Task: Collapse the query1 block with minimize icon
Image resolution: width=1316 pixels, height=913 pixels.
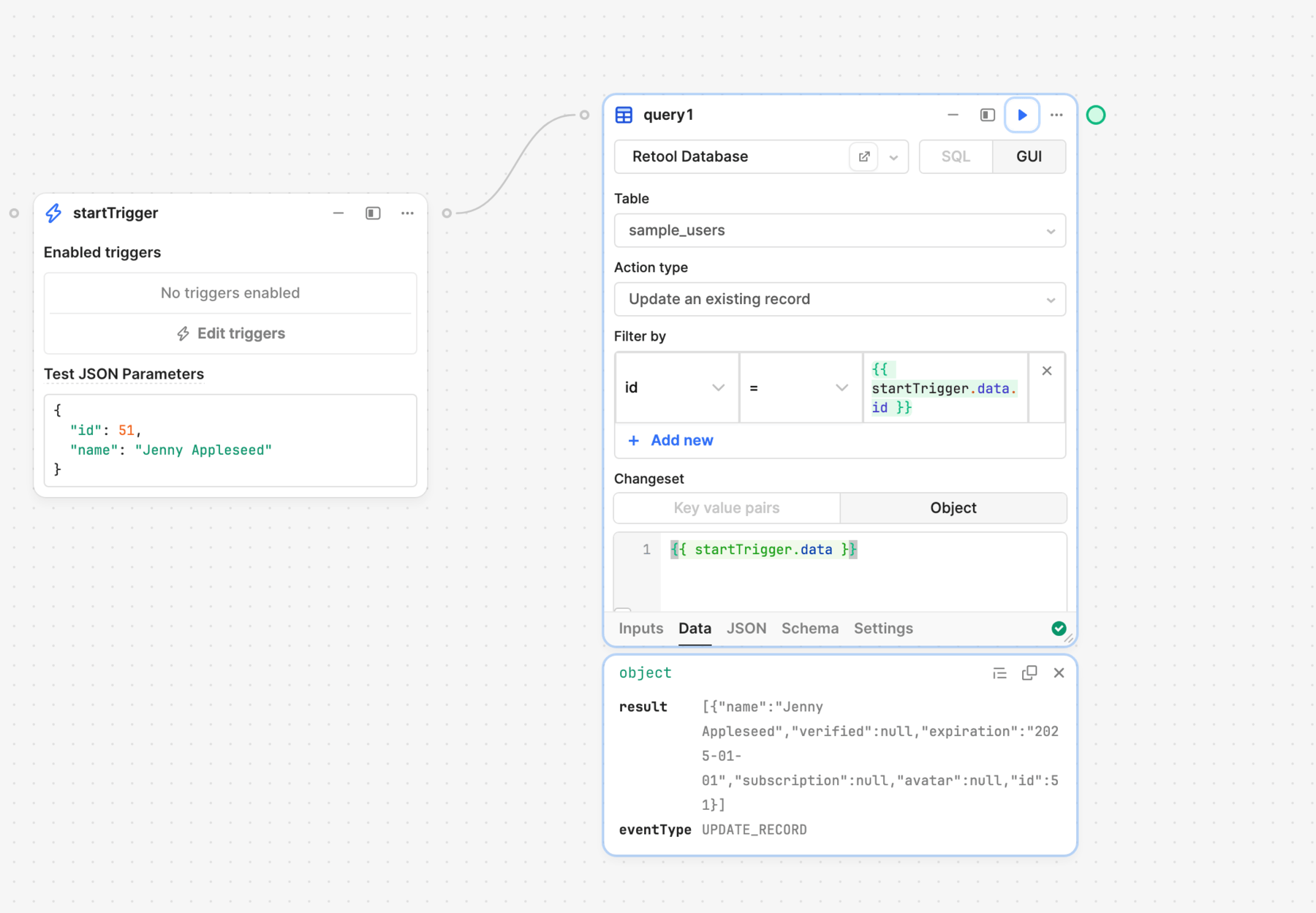Action: [x=953, y=115]
